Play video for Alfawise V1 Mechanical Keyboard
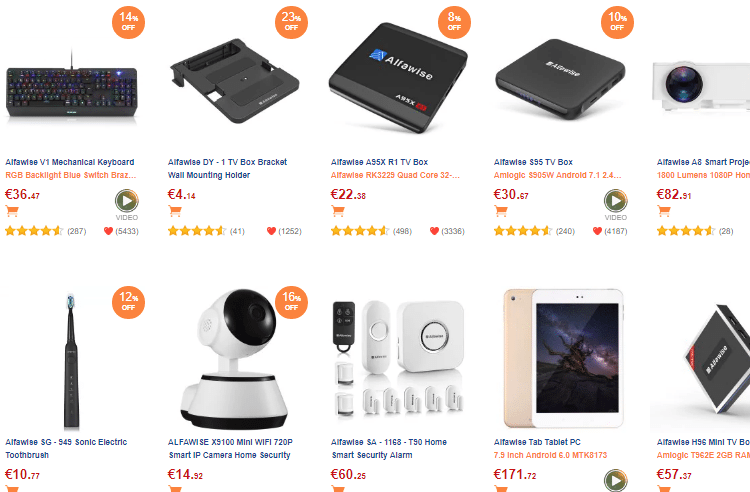The image size is (750, 492). (127, 200)
